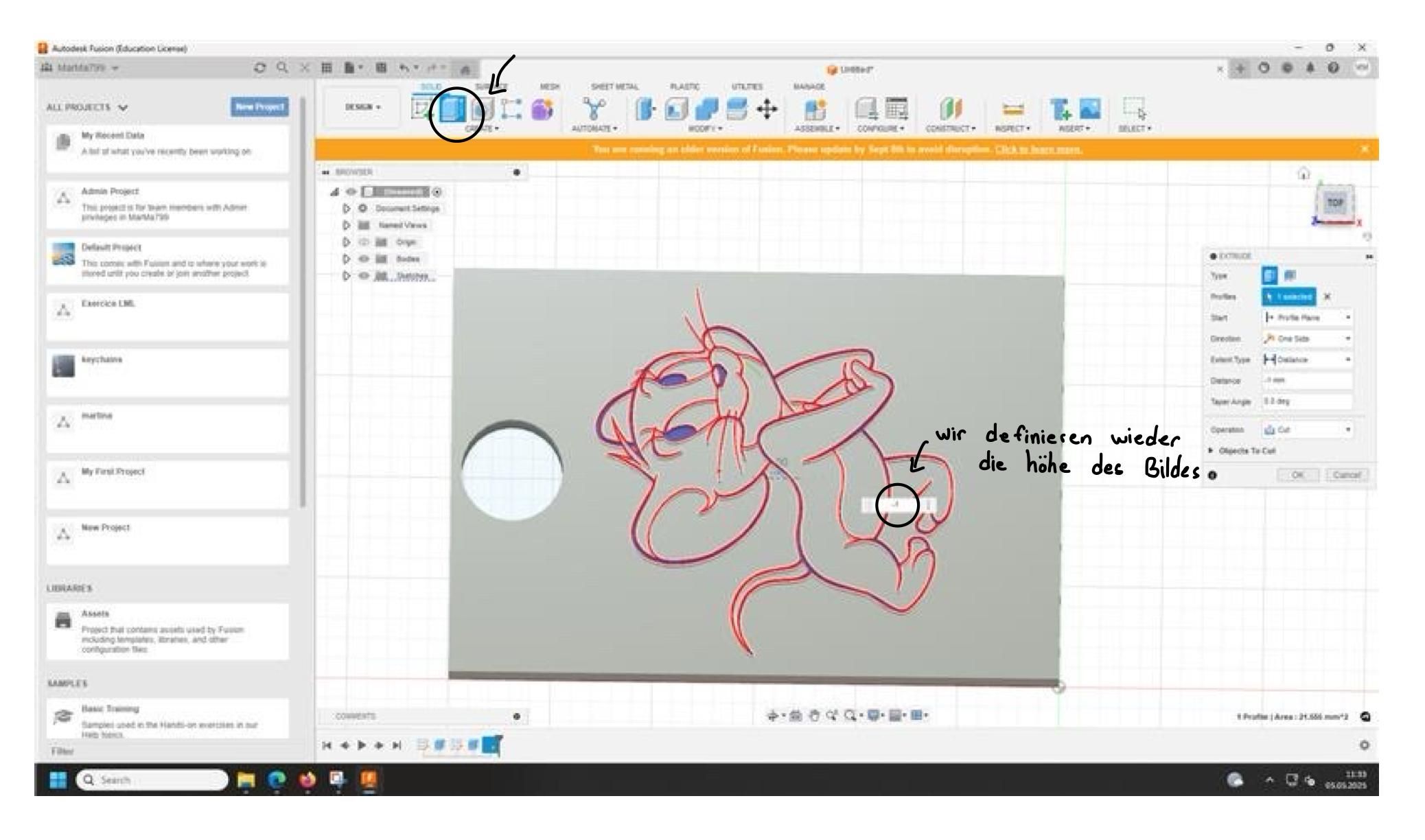Click the Windows Start button

59,780
